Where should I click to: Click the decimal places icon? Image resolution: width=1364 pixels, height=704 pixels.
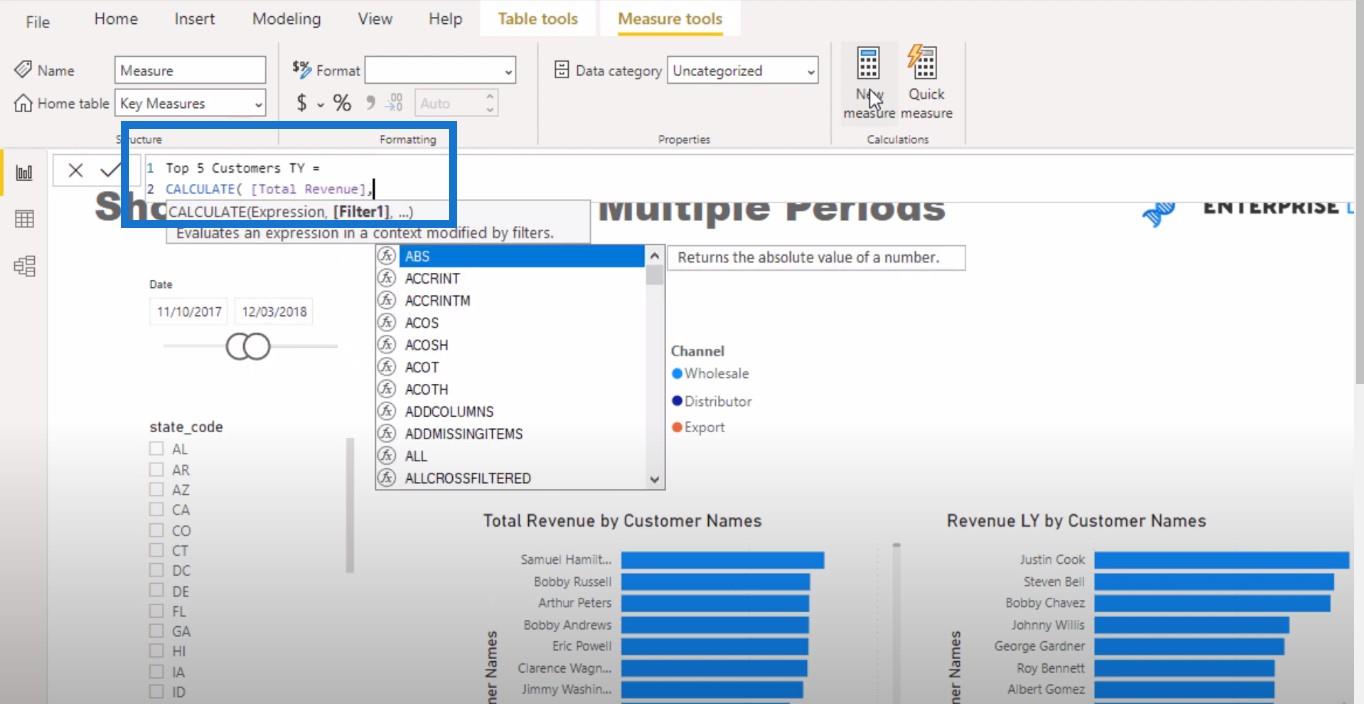coord(395,103)
